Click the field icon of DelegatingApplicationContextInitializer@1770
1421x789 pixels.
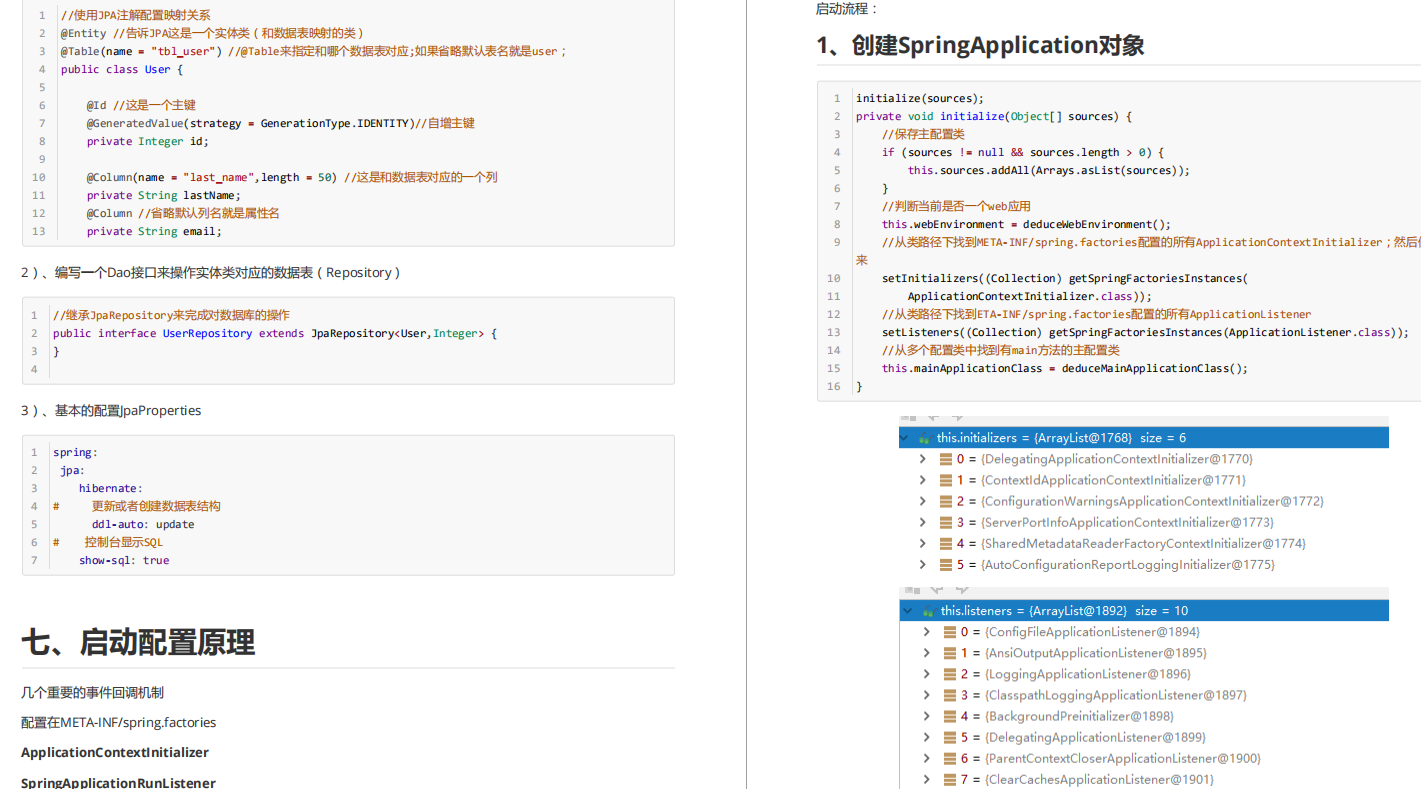click(x=946, y=459)
